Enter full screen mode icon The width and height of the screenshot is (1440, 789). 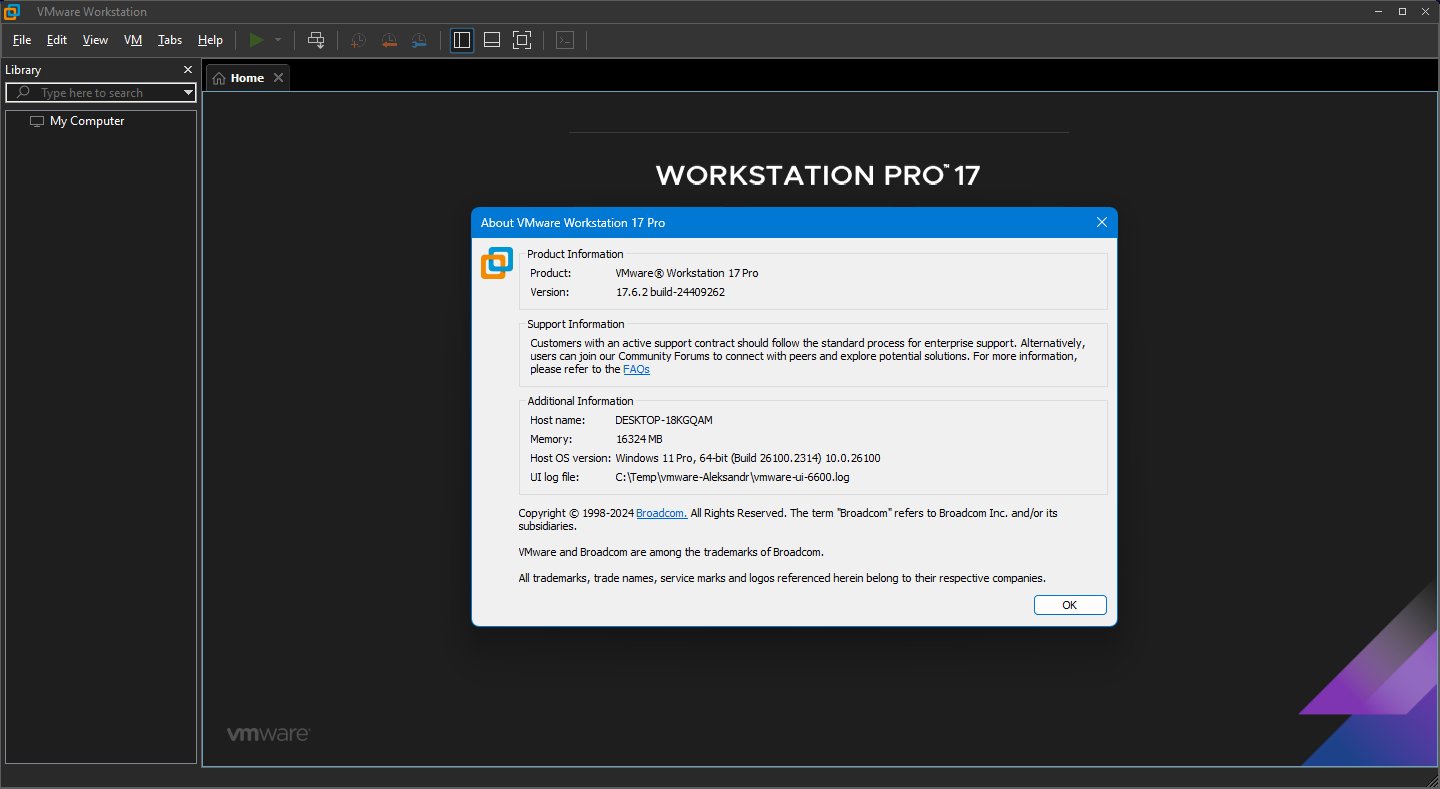[x=522, y=40]
